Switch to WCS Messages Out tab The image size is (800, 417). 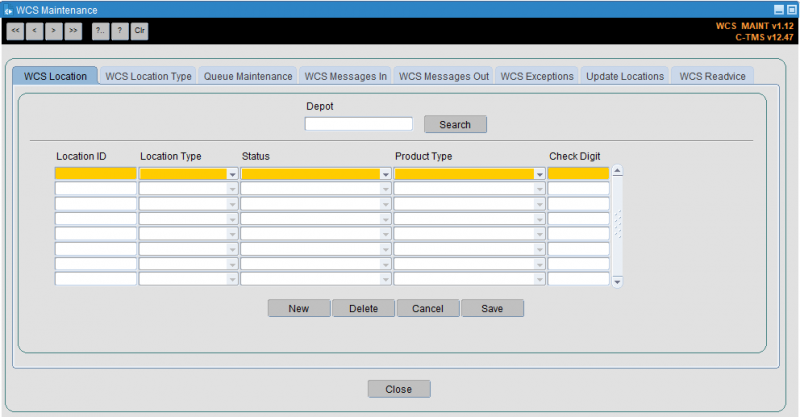pyautogui.click(x=443, y=76)
